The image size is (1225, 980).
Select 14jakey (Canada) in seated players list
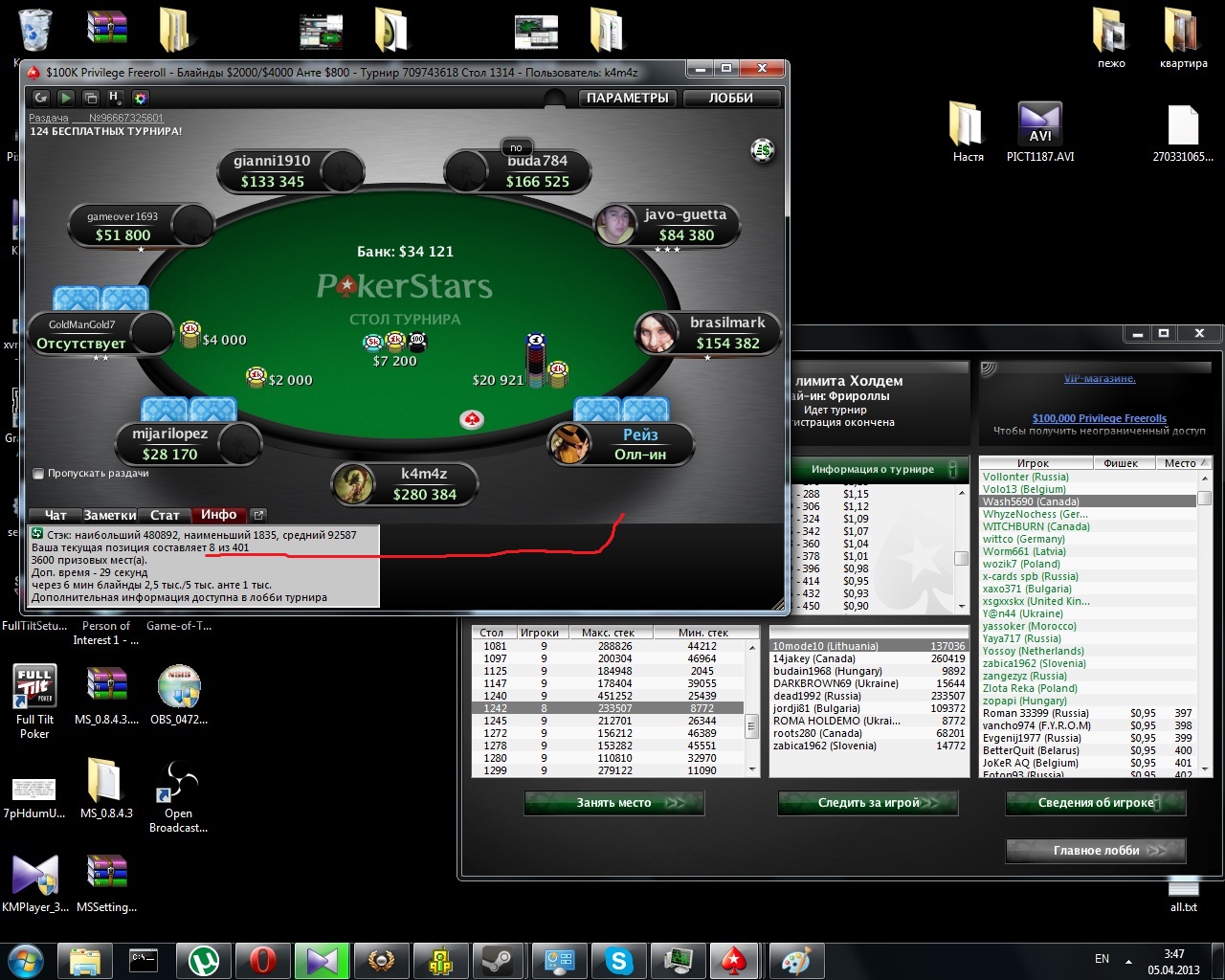point(869,658)
